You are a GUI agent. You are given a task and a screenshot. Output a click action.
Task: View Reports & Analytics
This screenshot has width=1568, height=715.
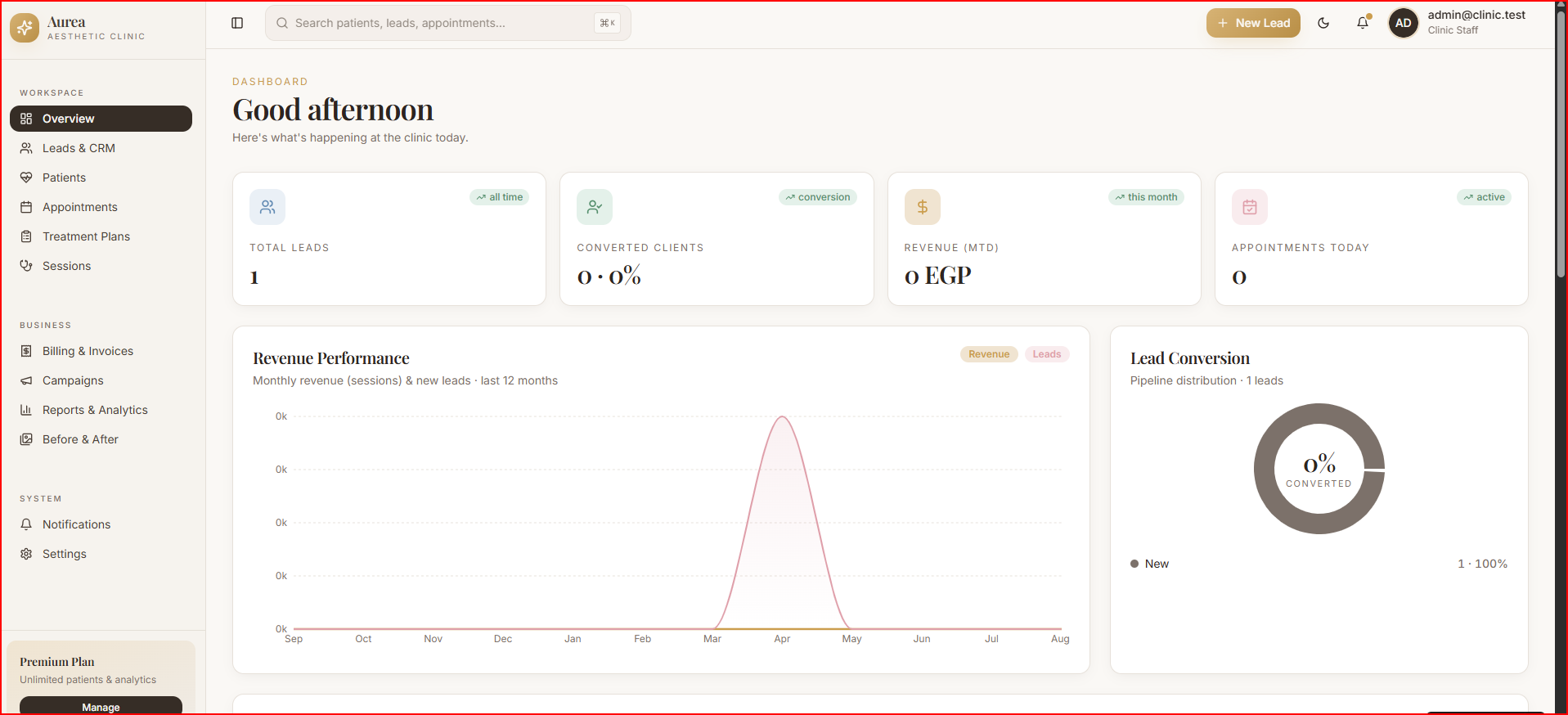tap(101, 410)
